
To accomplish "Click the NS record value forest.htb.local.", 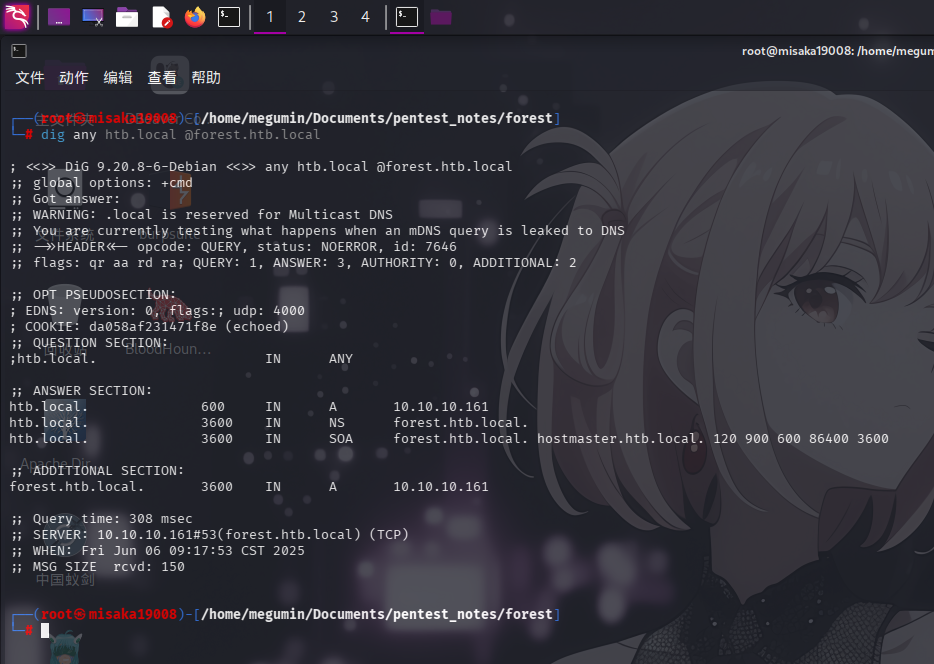I will (460, 423).
